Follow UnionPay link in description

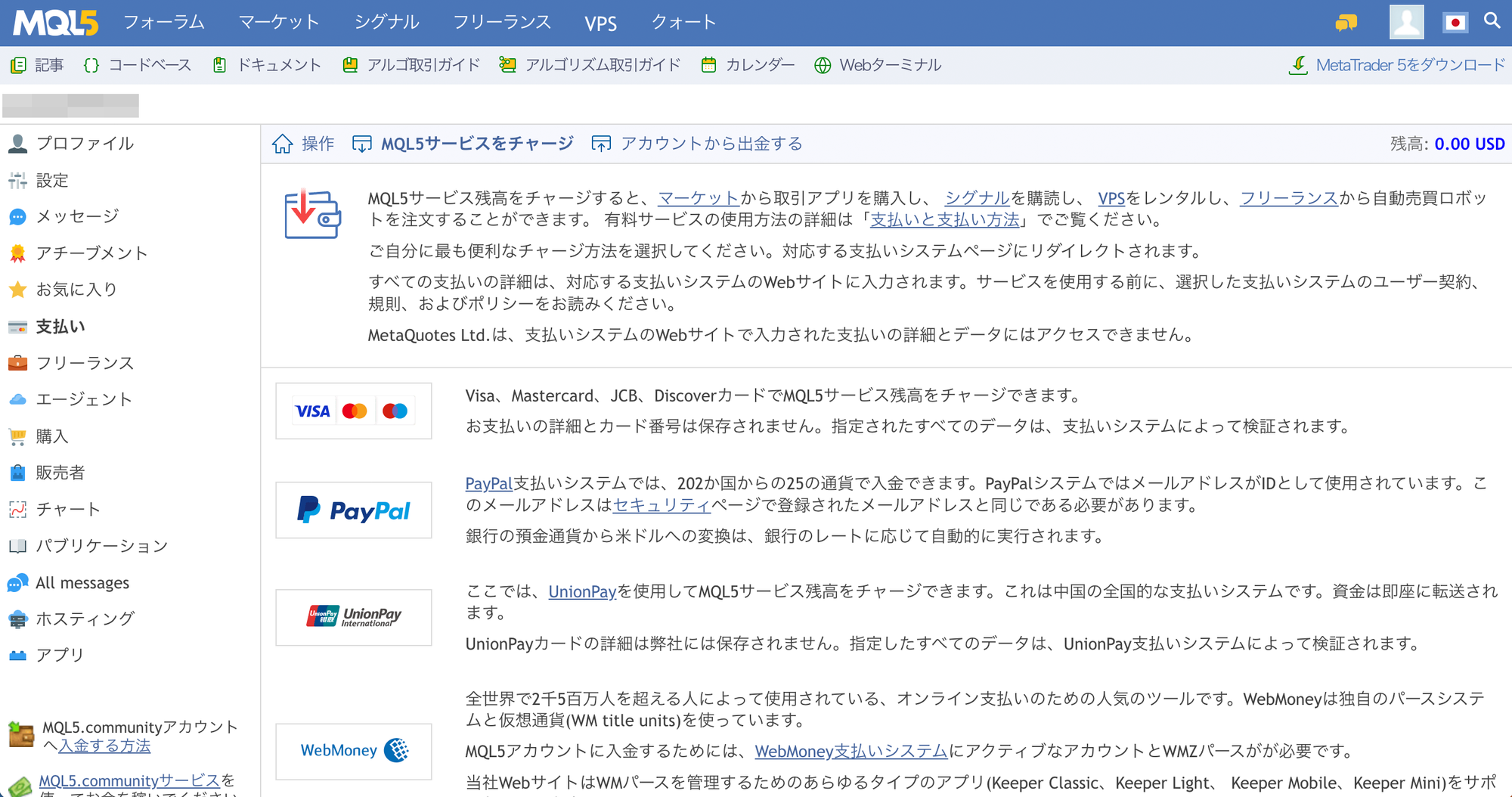[x=582, y=591]
